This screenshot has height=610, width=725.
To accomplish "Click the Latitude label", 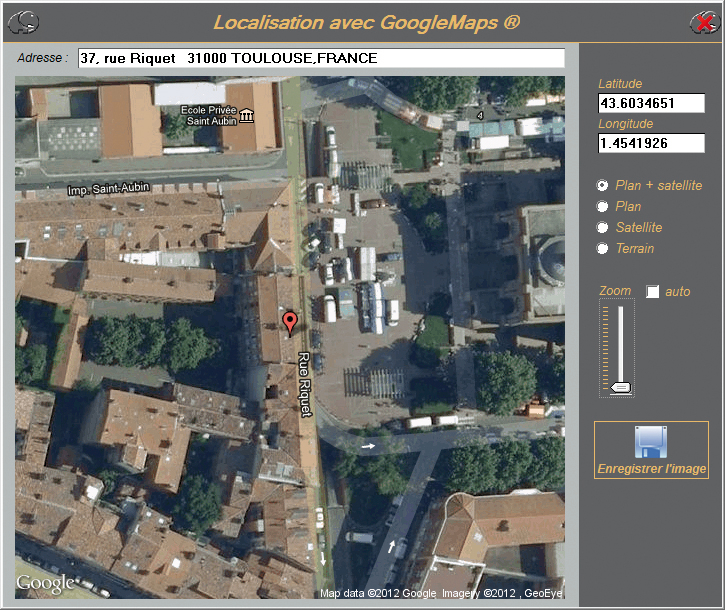I will click(x=620, y=84).
